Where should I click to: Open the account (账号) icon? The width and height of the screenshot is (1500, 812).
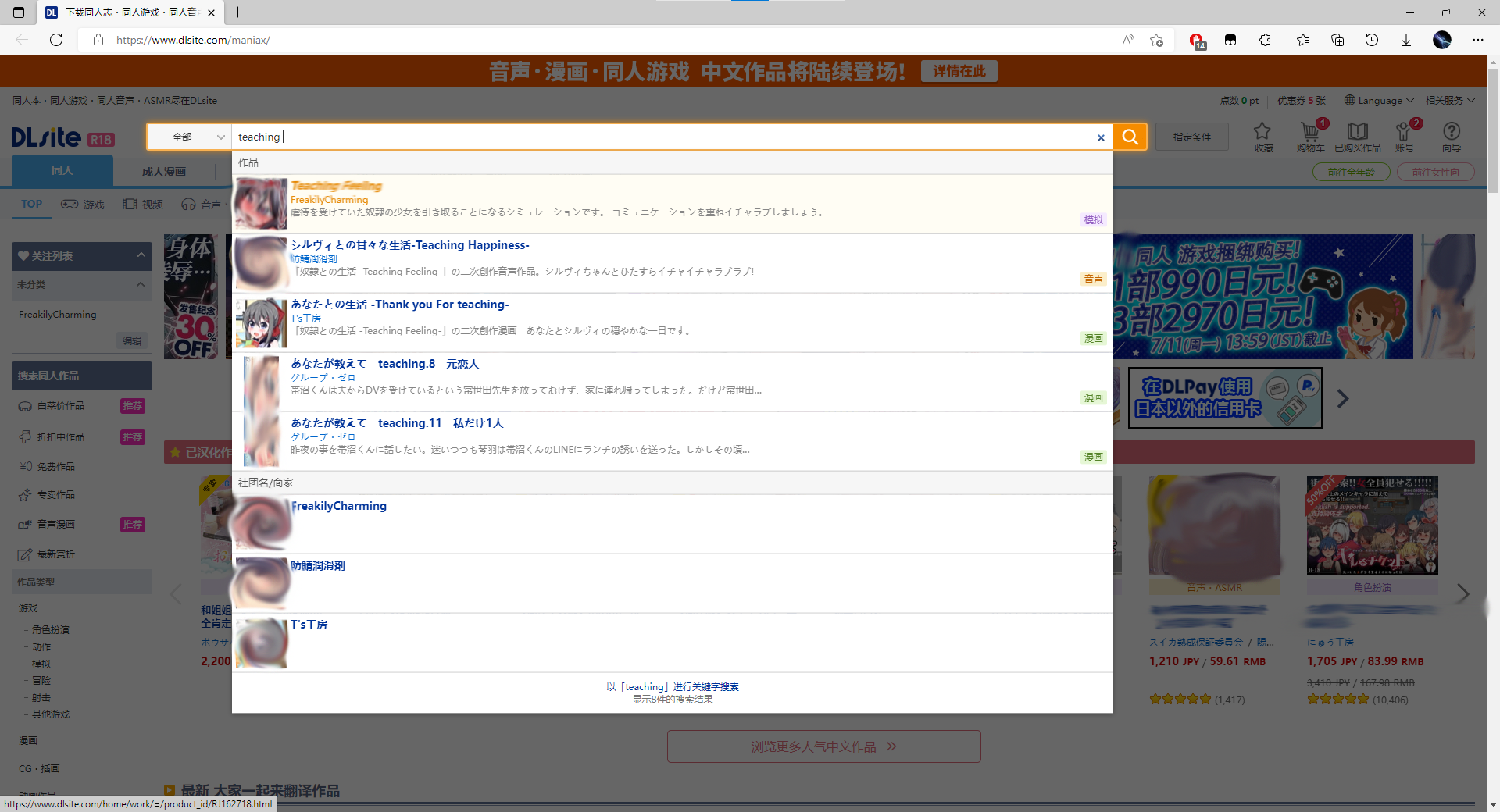pyautogui.click(x=1405, y=134)
